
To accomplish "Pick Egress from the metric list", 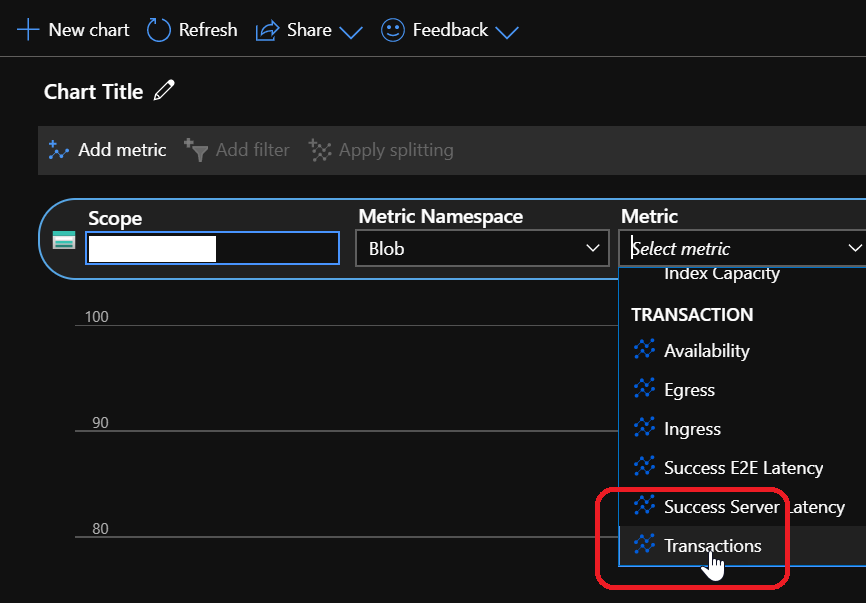I will pos(689,390).
